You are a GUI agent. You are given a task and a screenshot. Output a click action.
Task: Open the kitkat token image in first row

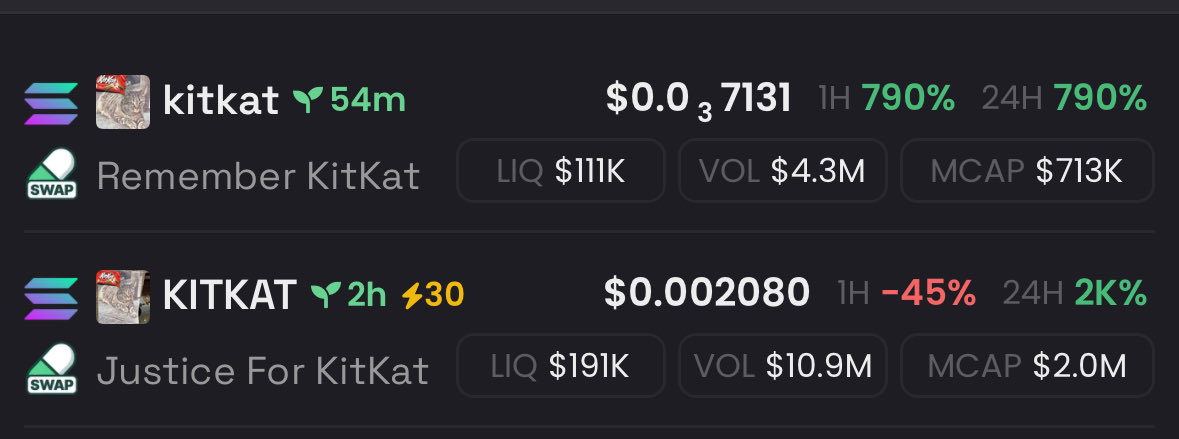(x=123, y=102)
